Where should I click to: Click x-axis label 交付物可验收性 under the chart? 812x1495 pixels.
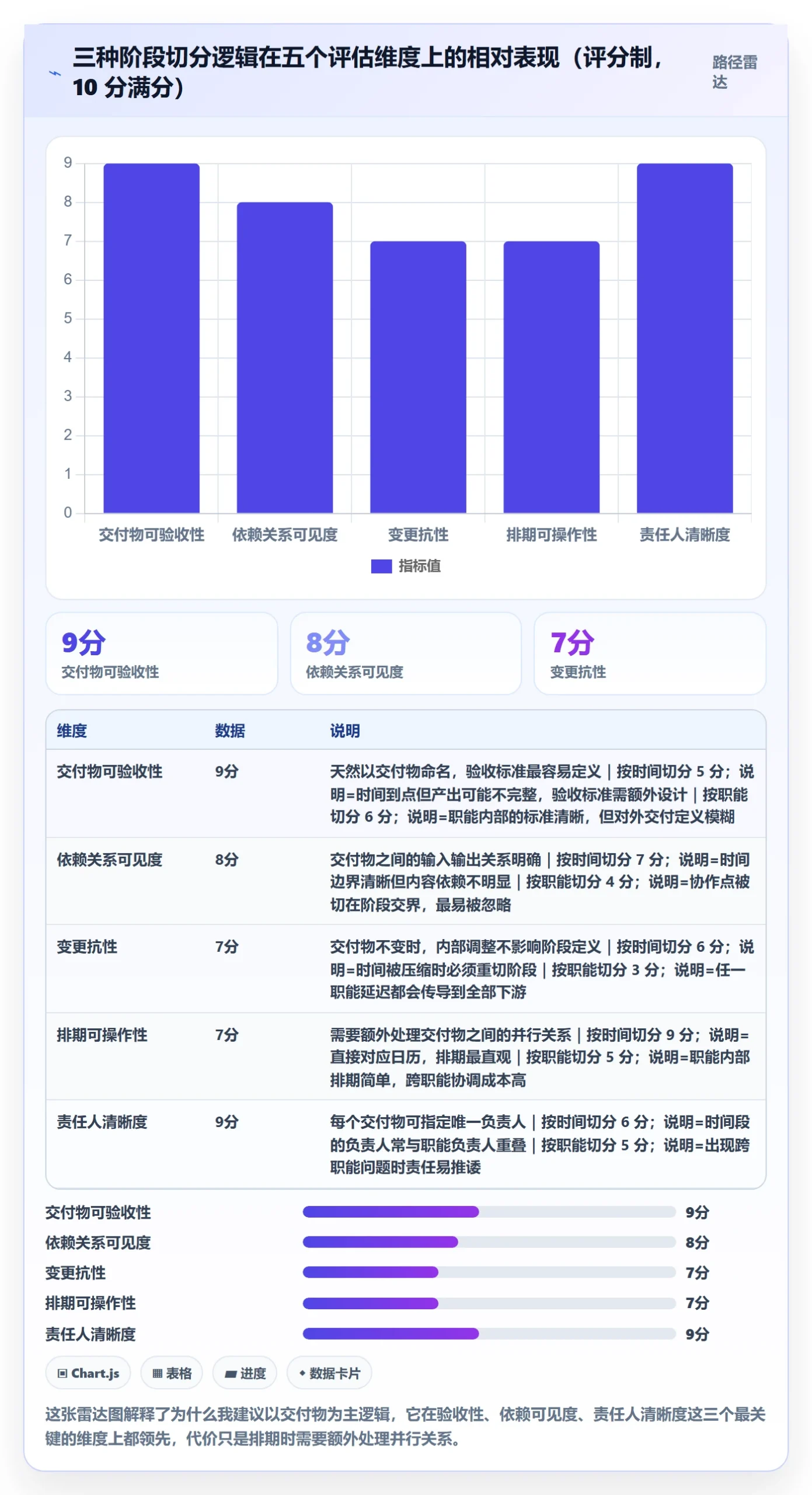point(152,534)
